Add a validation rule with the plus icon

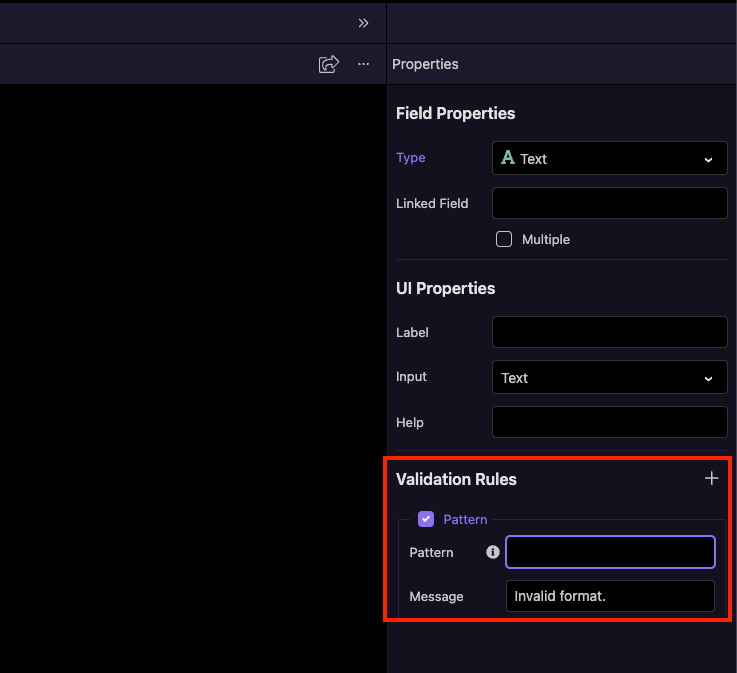(711, 479)
